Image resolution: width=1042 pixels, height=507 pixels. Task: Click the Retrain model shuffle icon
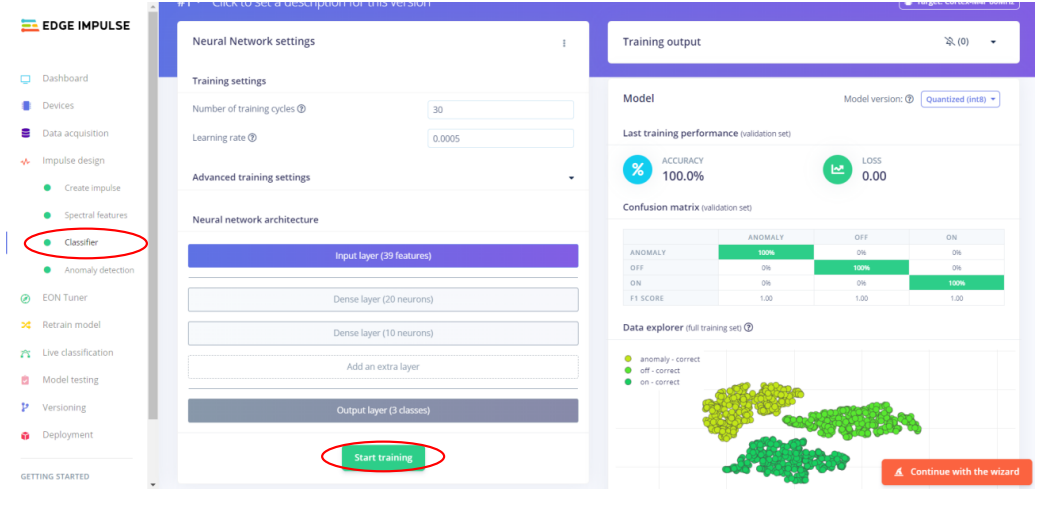point(25,325)
